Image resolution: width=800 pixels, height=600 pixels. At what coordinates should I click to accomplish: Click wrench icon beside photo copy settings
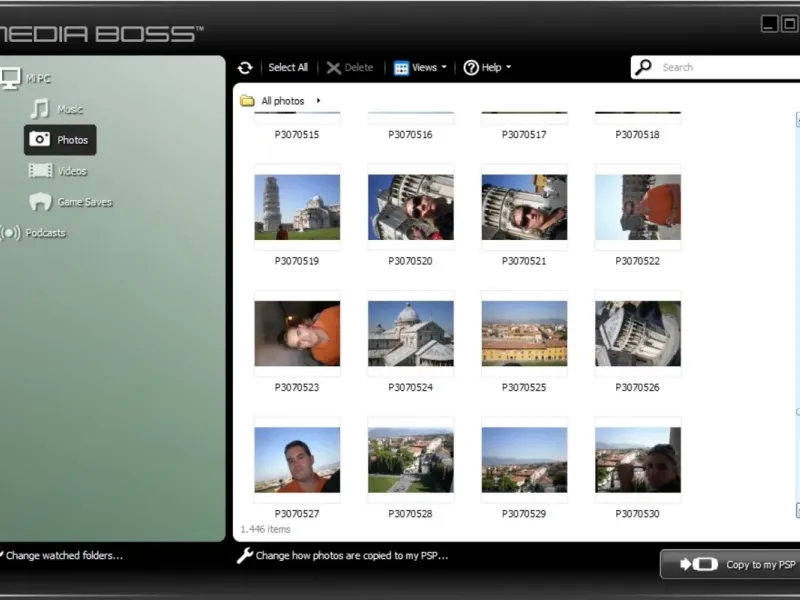pyautogui.click(x=245, y=556)
